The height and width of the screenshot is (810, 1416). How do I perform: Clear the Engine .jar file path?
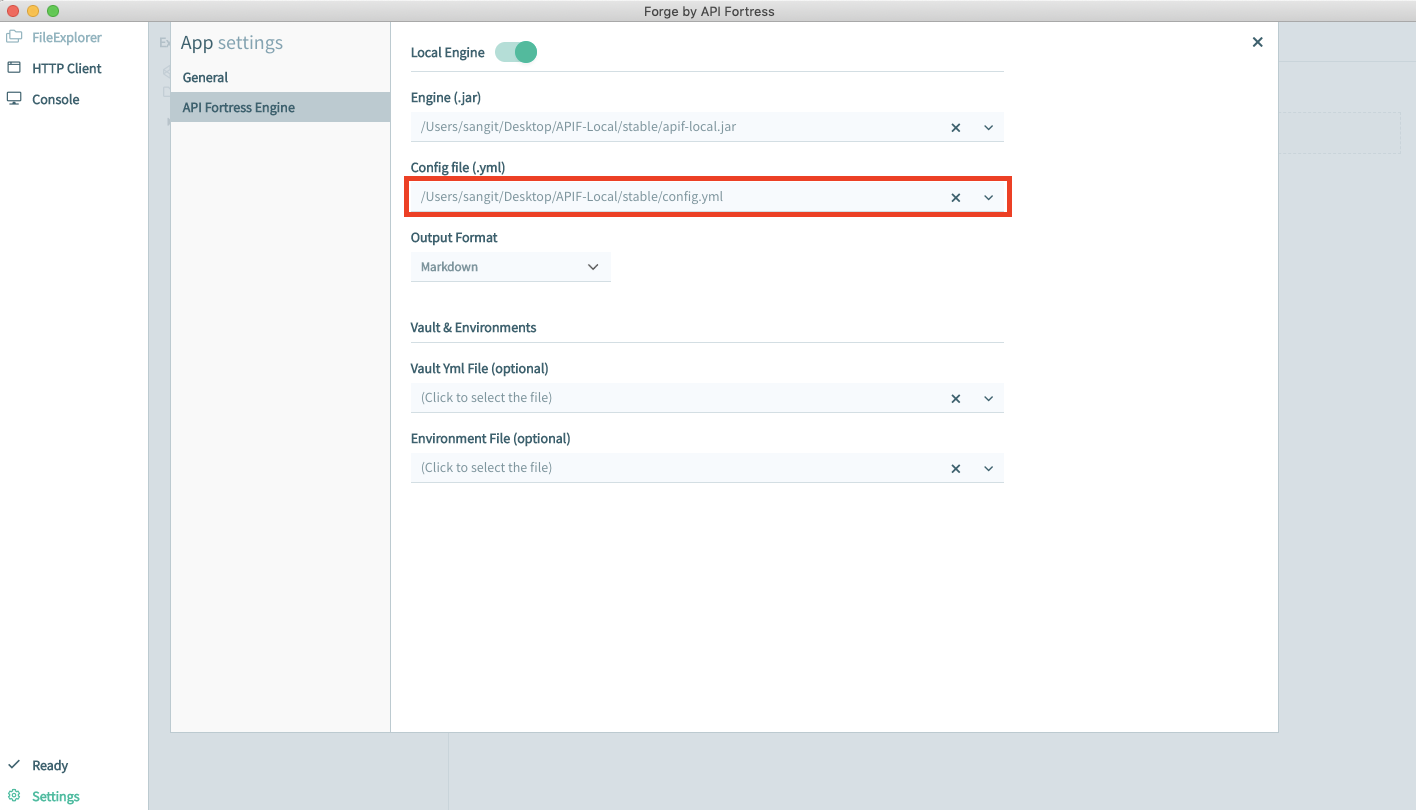point(955,128)
